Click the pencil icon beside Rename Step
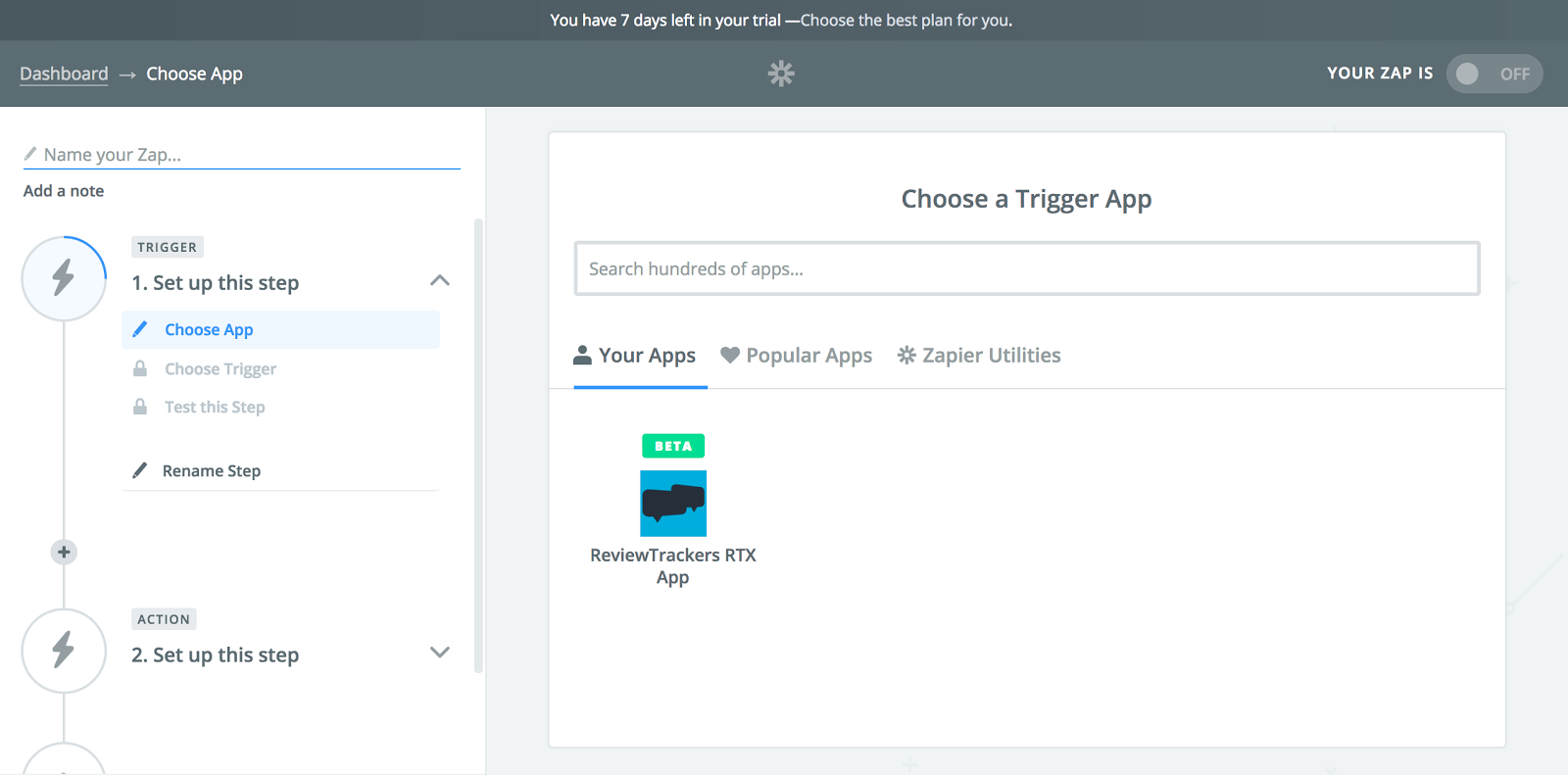Image resolution: width=1568 pixels, height=775 pixels. pyautogui.click(x=140, y=470)
